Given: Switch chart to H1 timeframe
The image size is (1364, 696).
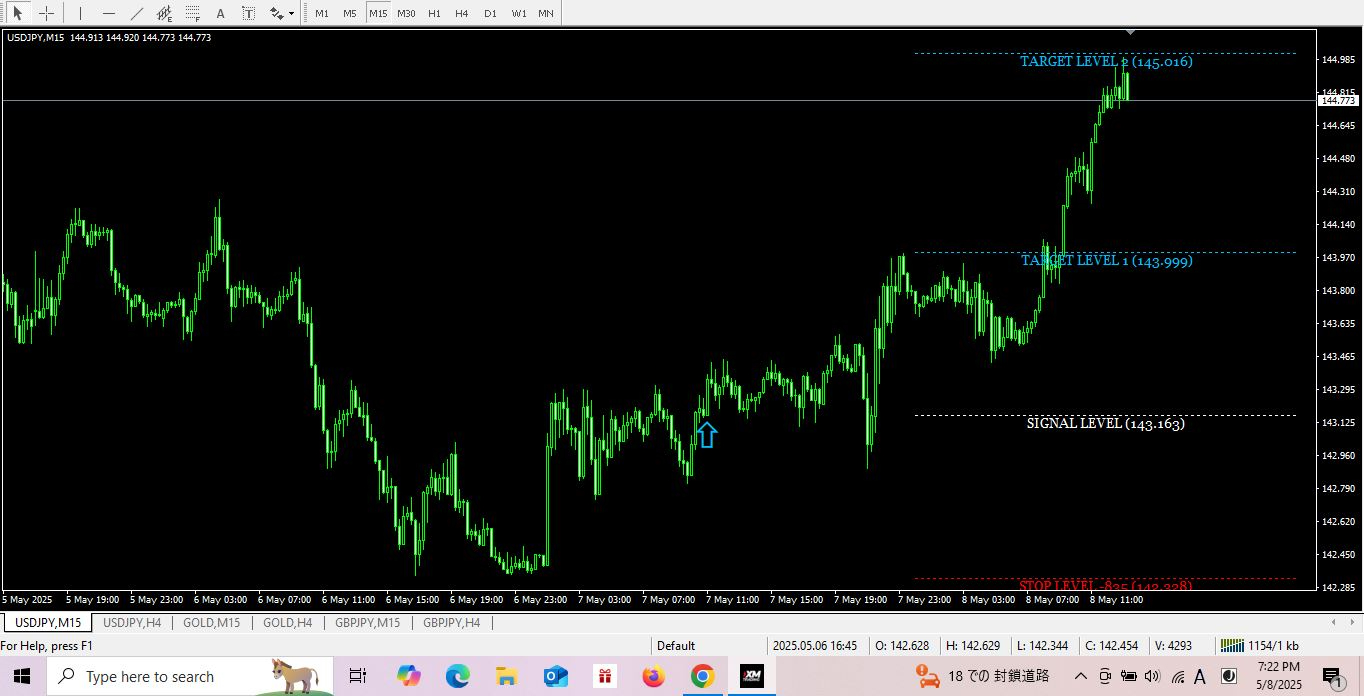Looking at the screenshot, I should 434,14.
